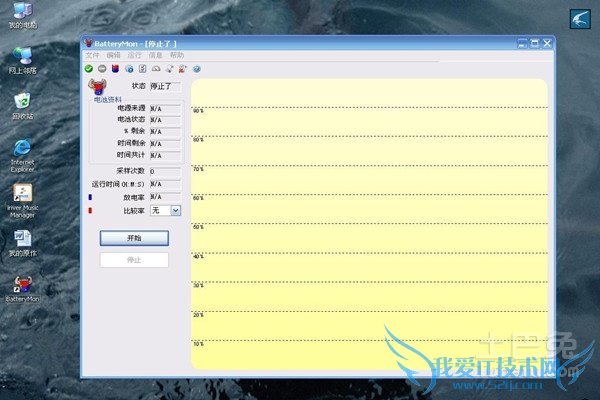600x400 pixels.
Task: Click the 运行时间 value field
Action: [165, 184]
